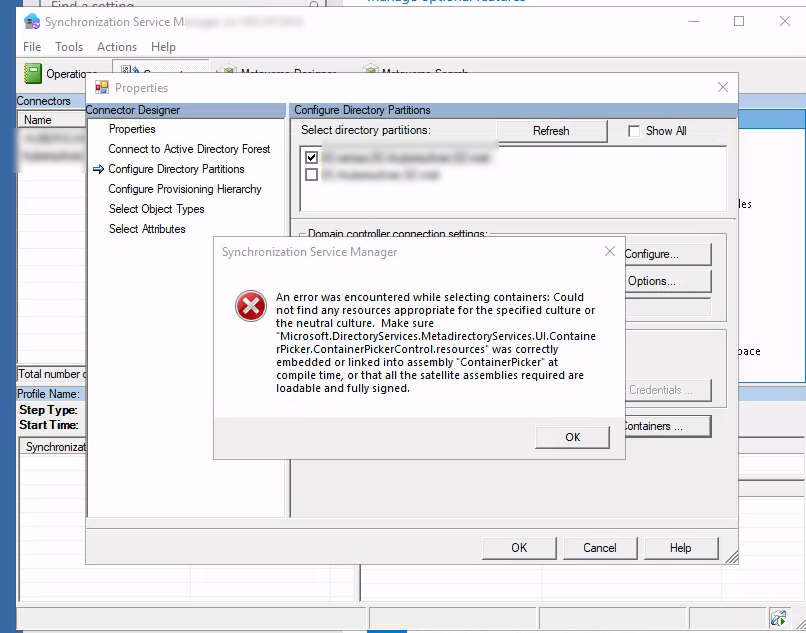Select Configure Directory Partitions page
The image size is (806, 633).
point(176,169)
